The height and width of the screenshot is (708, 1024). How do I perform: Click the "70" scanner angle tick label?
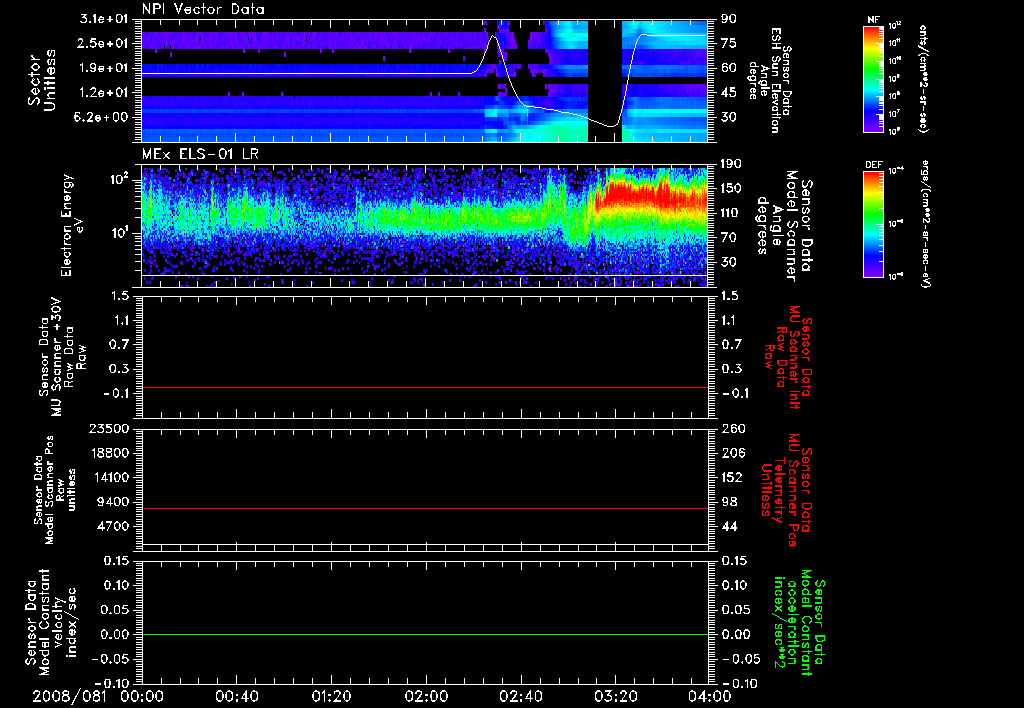[728, 238]
